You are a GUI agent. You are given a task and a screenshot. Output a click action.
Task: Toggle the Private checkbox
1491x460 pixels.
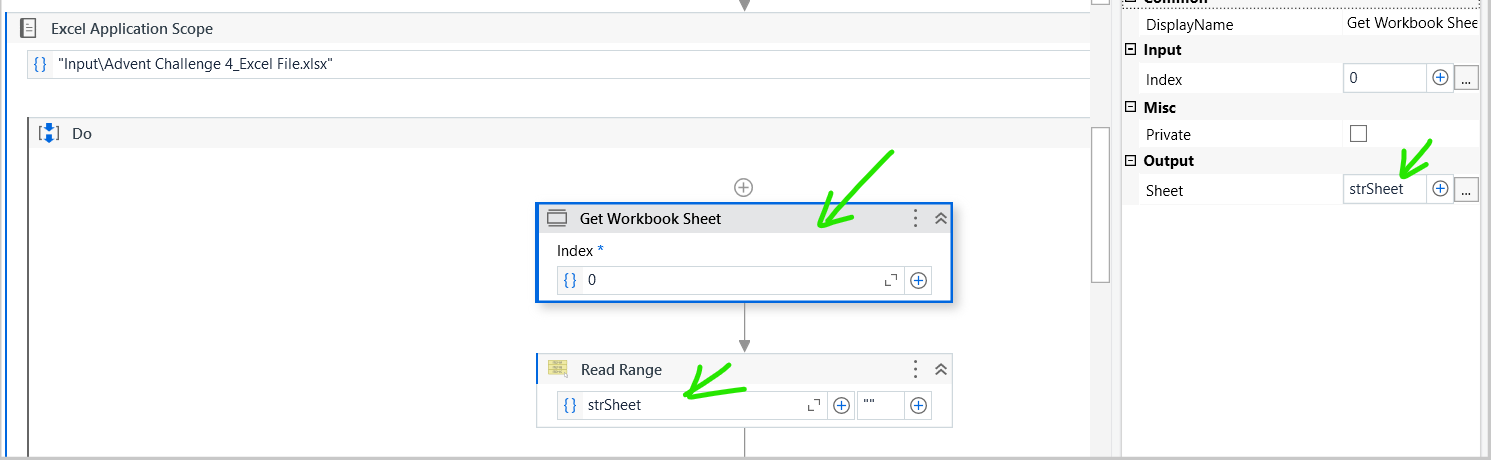coord(1358,134)
